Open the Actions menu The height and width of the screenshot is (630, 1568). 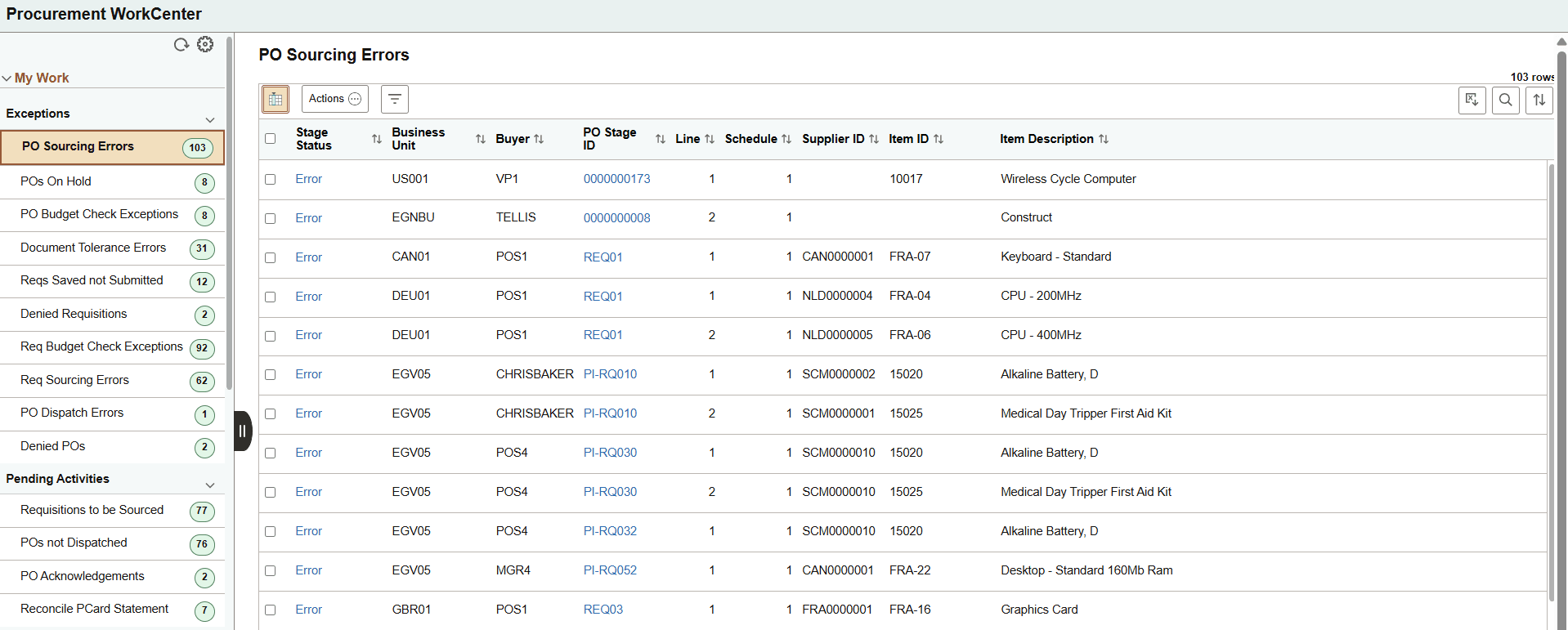[x=335, y=99]
